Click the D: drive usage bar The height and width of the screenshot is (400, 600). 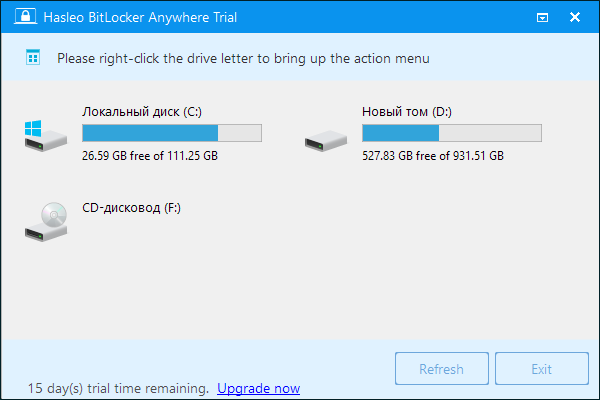[451, 133]
